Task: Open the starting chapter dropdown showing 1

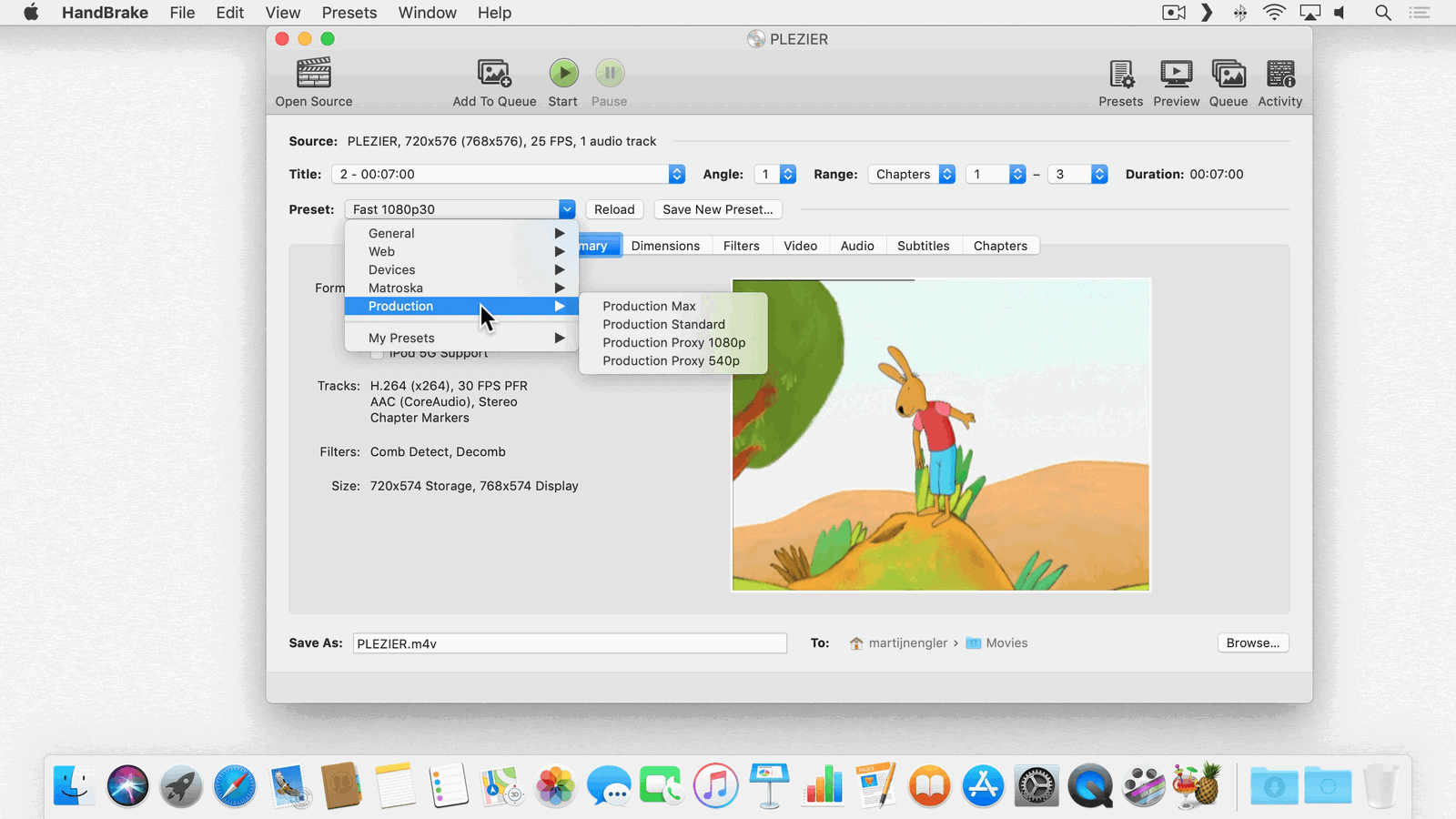Action: click(996, 174)
